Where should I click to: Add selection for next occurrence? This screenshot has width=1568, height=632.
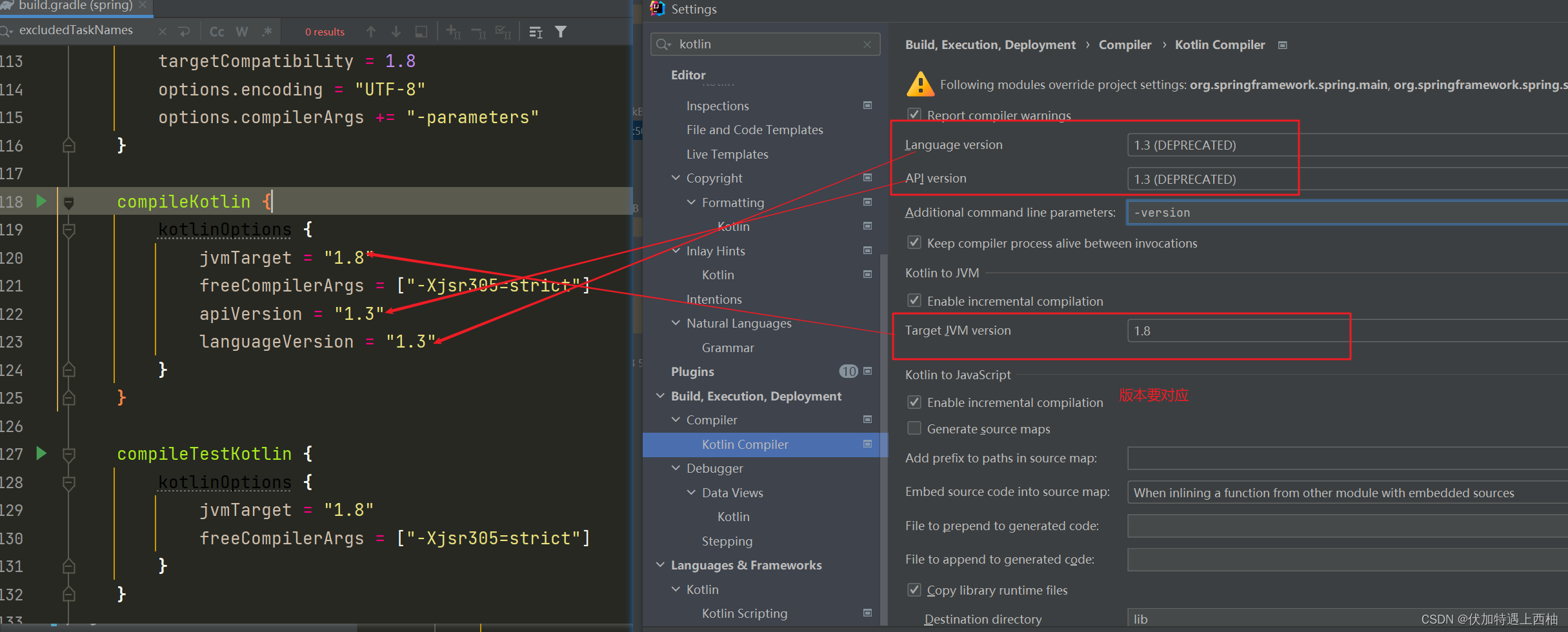[x=454, y=32]
